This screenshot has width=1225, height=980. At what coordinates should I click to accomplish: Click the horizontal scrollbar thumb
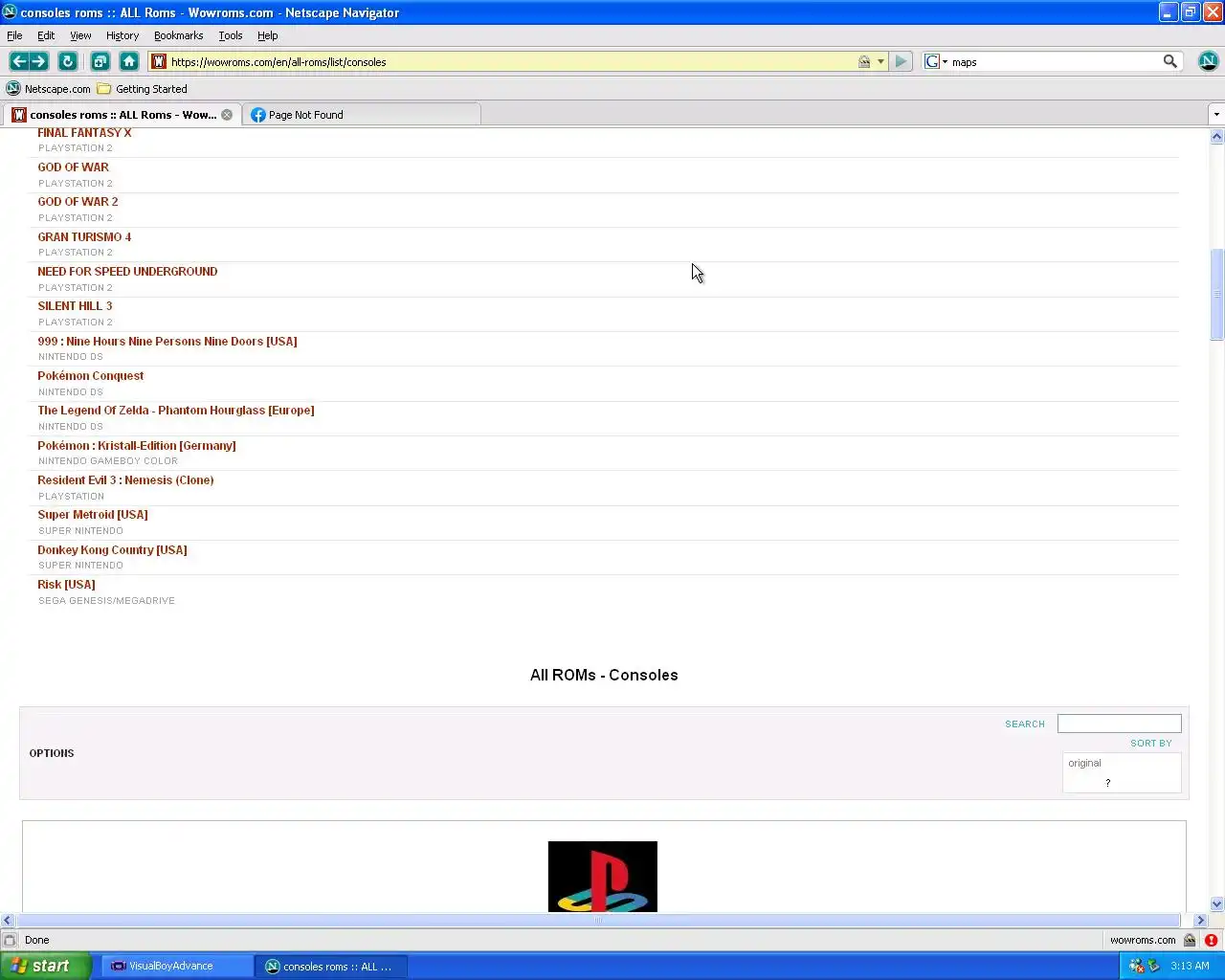click(x=598, y=920)
